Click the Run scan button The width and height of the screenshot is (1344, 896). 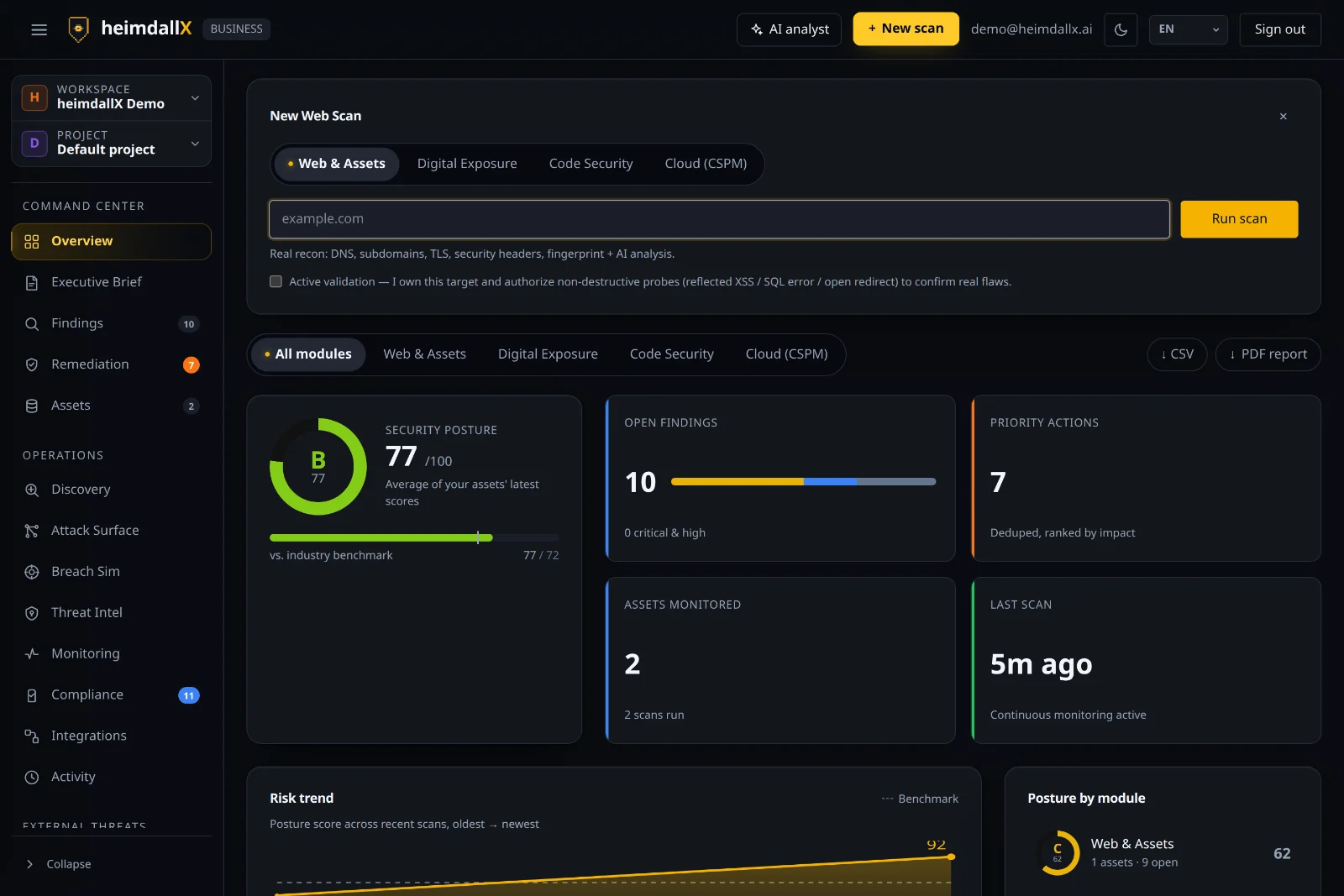click(x=1239, y=219)
